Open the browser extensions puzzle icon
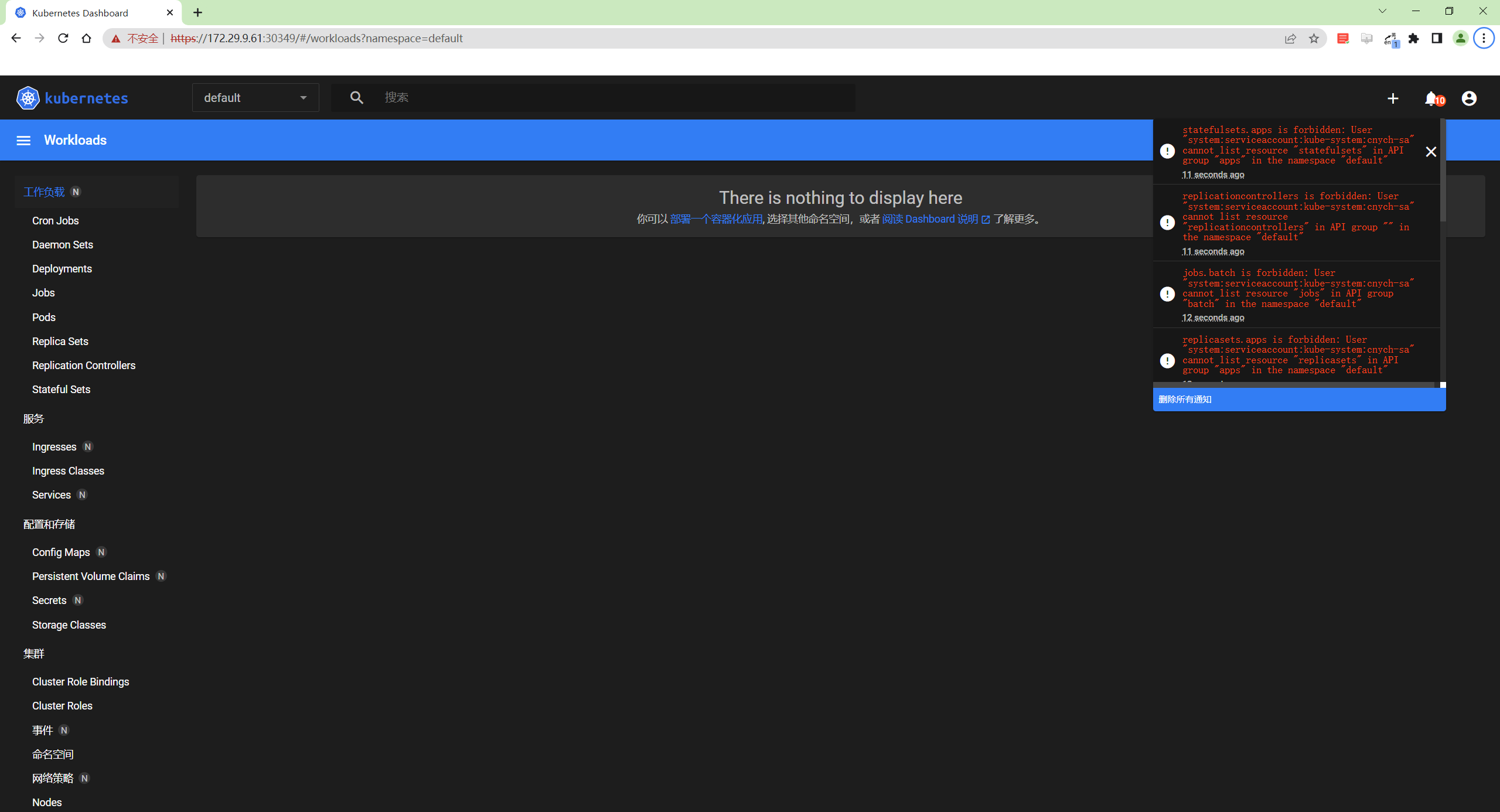 point(1413,39)
